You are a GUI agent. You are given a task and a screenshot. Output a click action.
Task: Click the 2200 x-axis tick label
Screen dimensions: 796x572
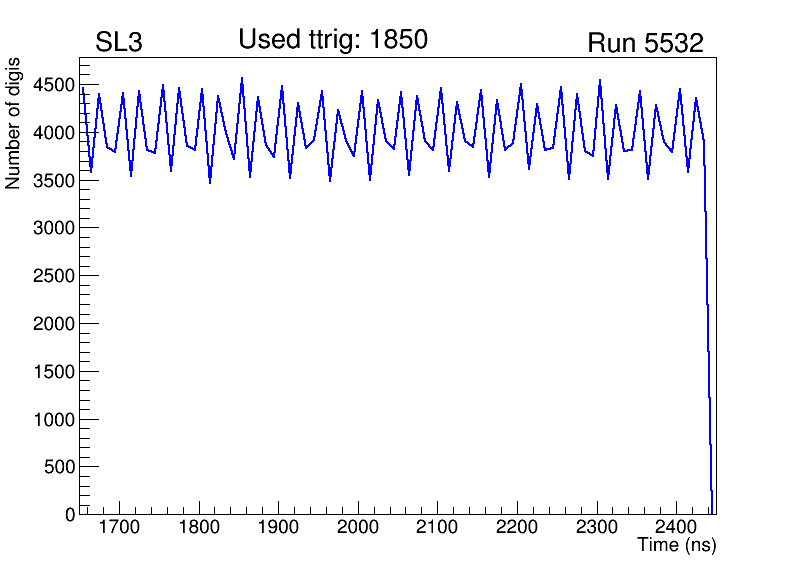click(x=517, y=527)
